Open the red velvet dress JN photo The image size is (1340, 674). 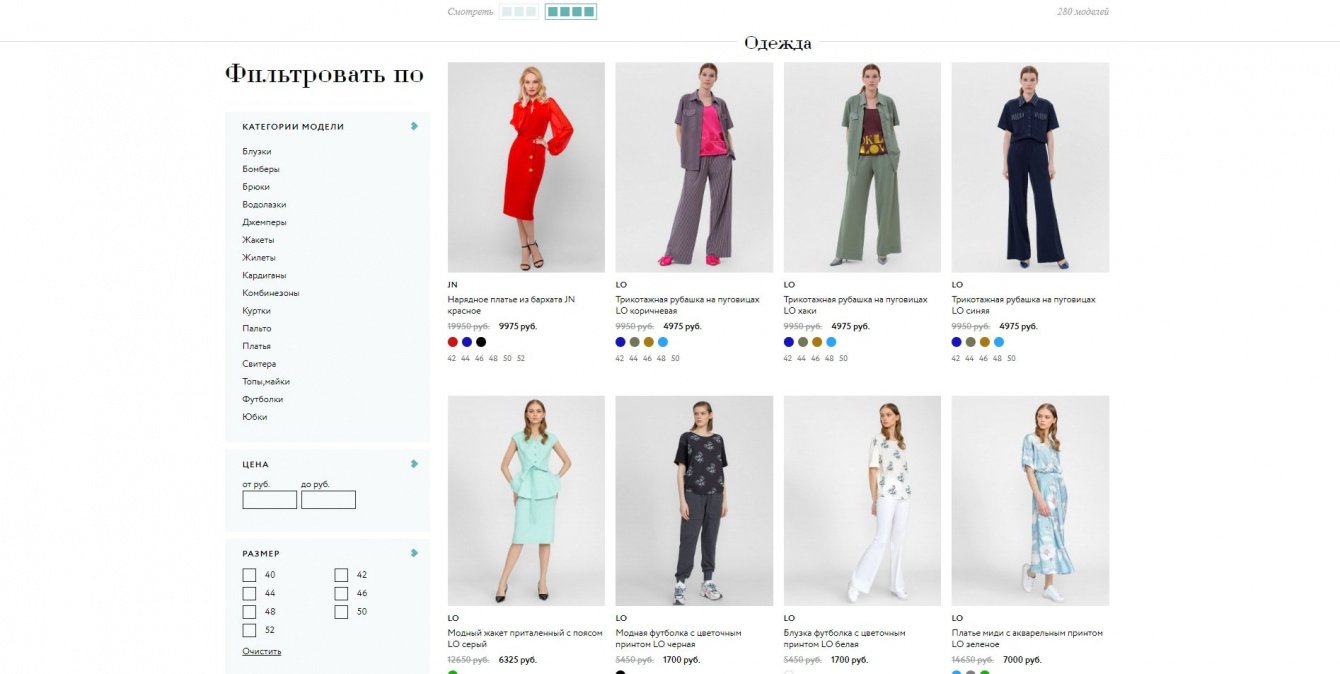pyautogui.click(x=526, y=167)
